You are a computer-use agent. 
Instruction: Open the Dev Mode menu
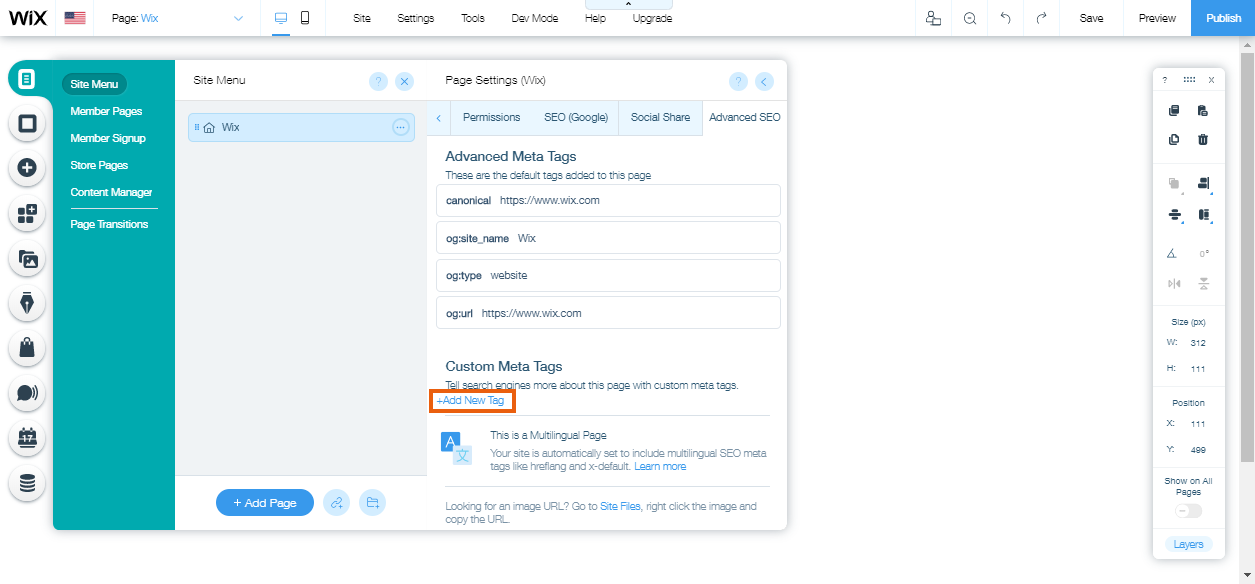(535, 18)
